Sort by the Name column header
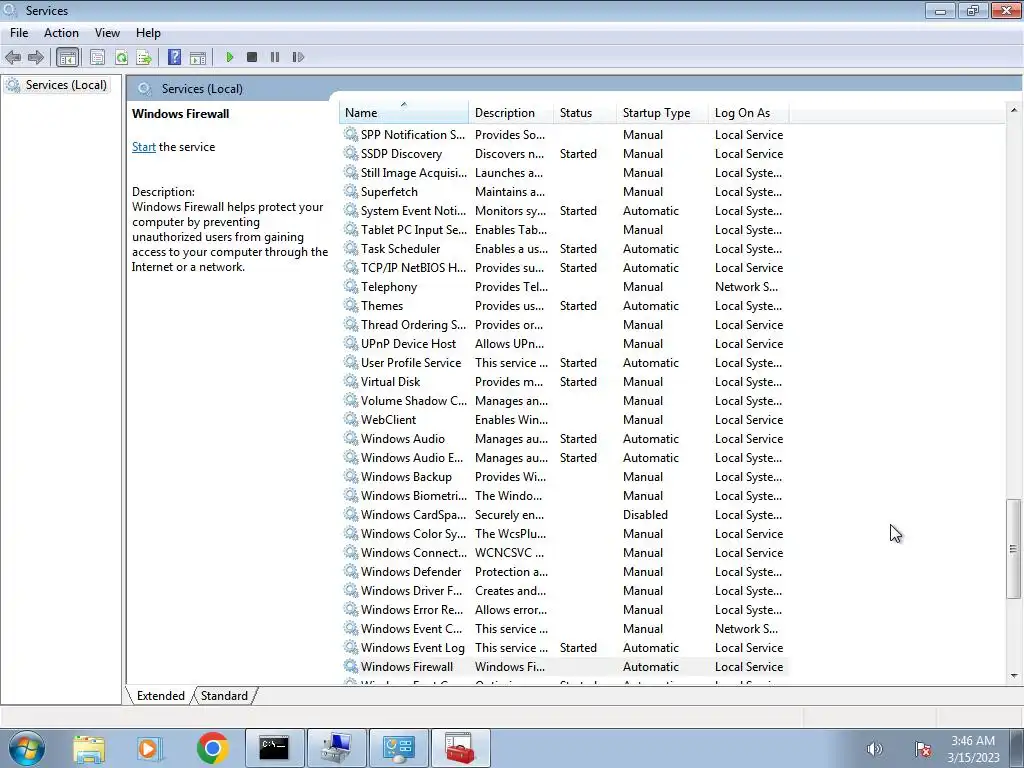 click(x=404, y=112)
